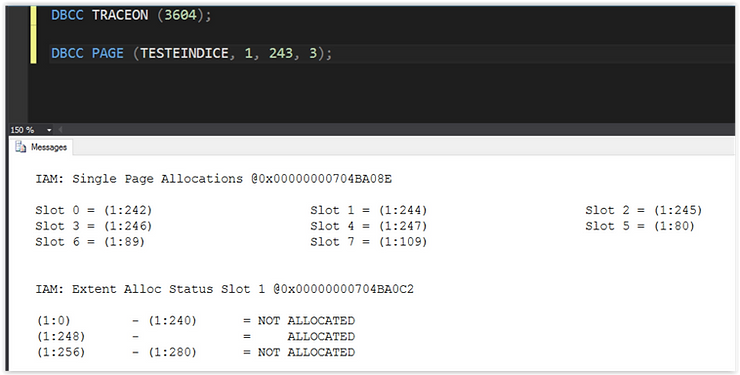Switch to the Messages tab

(x=41, y=147)
